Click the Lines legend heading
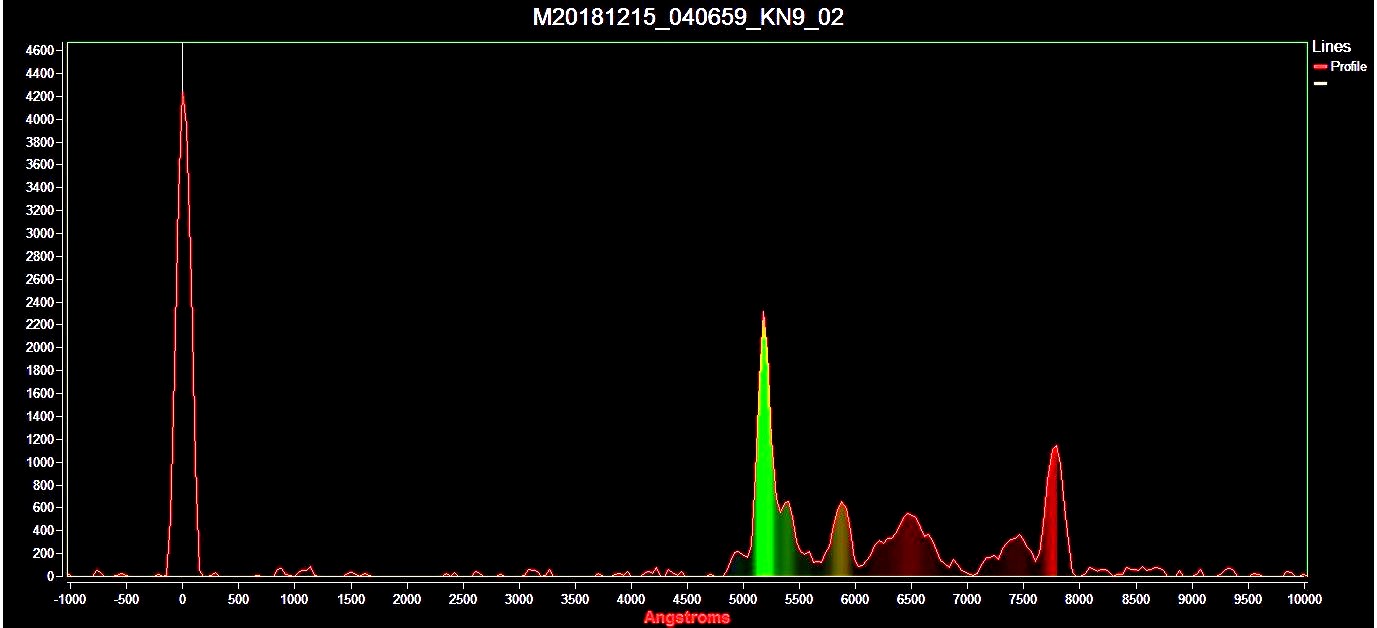Screen dimensions: 1377x628 tap(1331, 47)
